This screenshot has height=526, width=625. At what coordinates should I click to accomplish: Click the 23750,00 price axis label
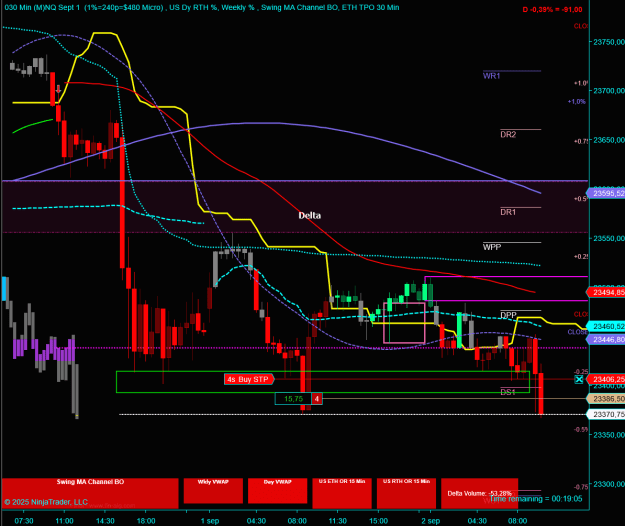[x=609, y=42]
